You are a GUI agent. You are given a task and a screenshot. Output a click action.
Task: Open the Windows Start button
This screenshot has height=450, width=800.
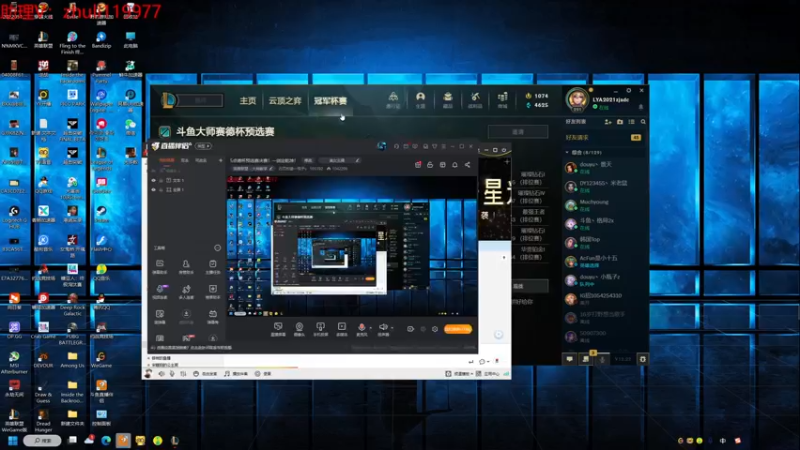tap(13, 440)
